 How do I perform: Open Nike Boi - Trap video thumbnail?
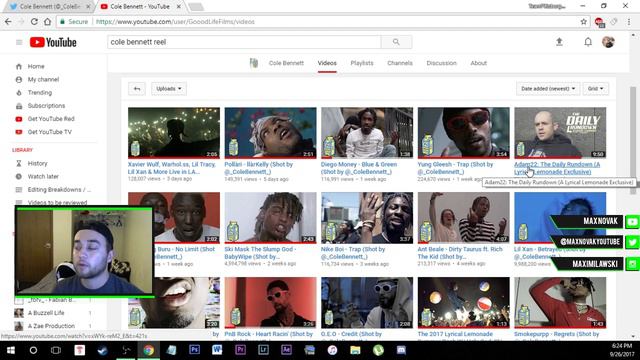[367, 218]
